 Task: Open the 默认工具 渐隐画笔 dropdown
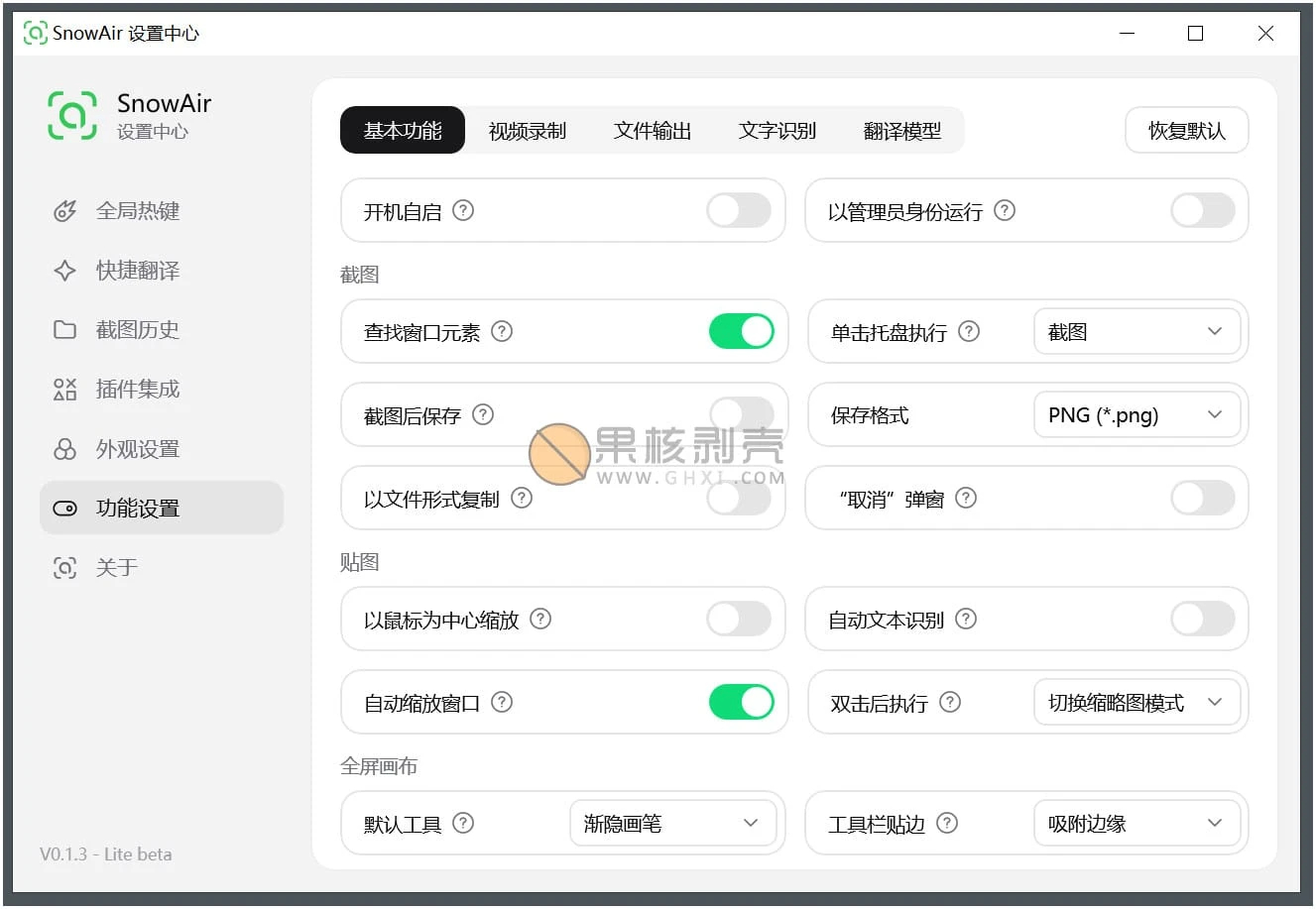672,823
